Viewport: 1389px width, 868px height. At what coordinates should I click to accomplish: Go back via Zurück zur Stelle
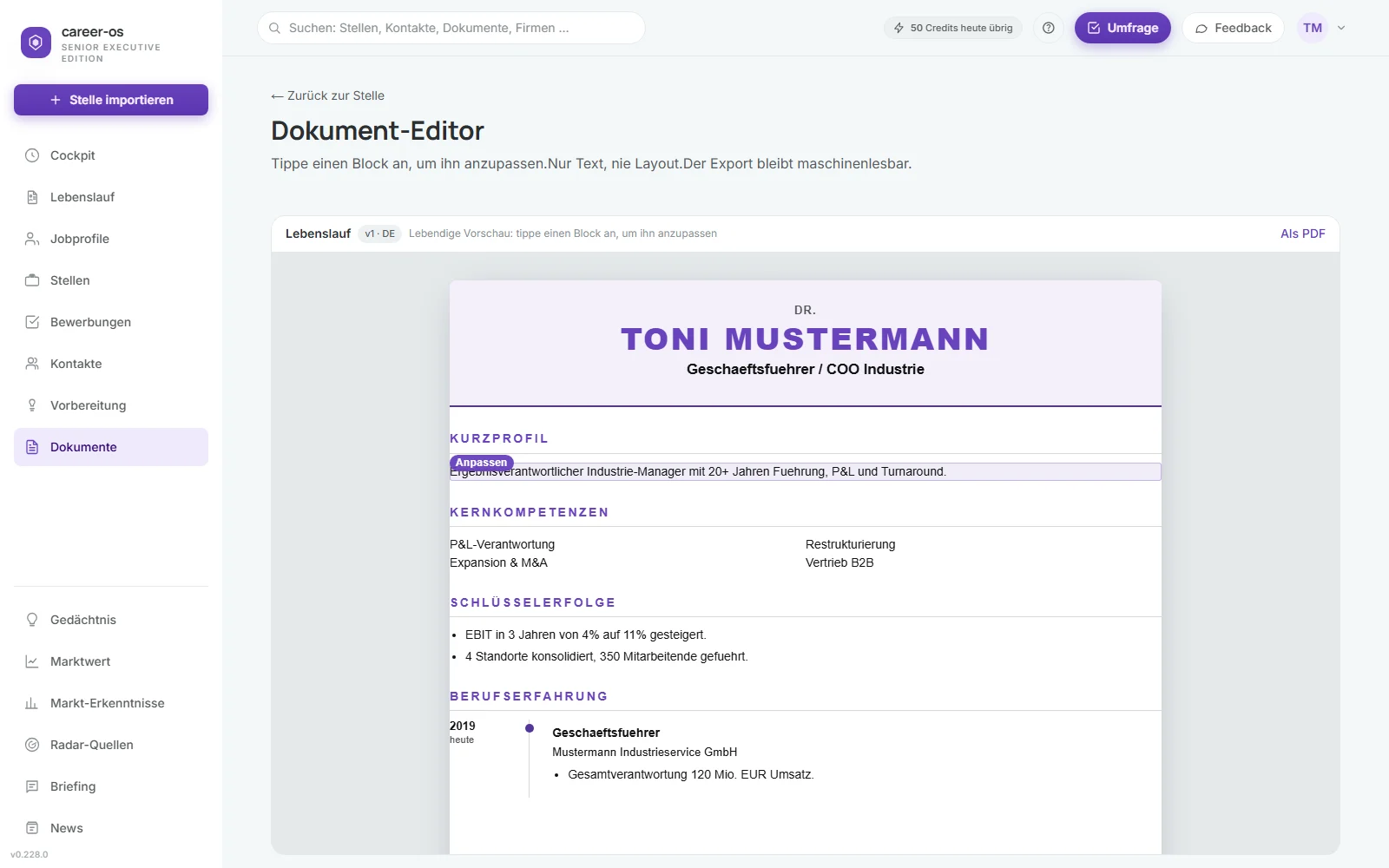point(327,95)
